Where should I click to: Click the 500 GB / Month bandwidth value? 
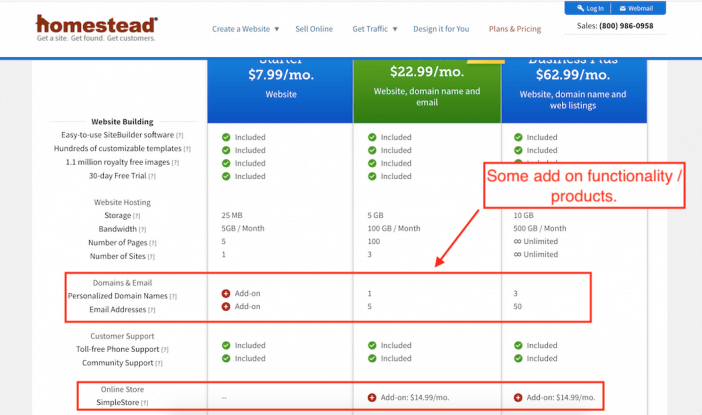[540, 228]
